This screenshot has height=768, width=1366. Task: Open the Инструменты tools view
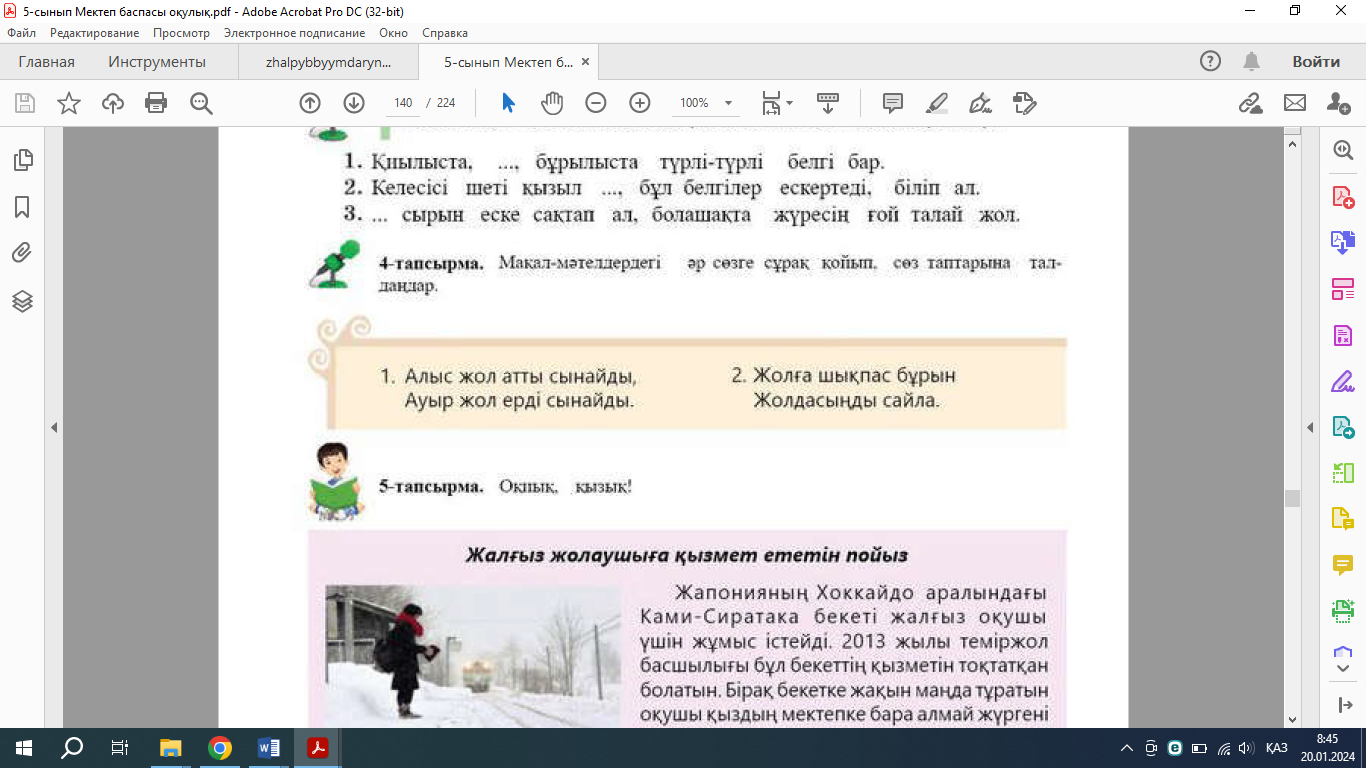(x=157, y=62)
